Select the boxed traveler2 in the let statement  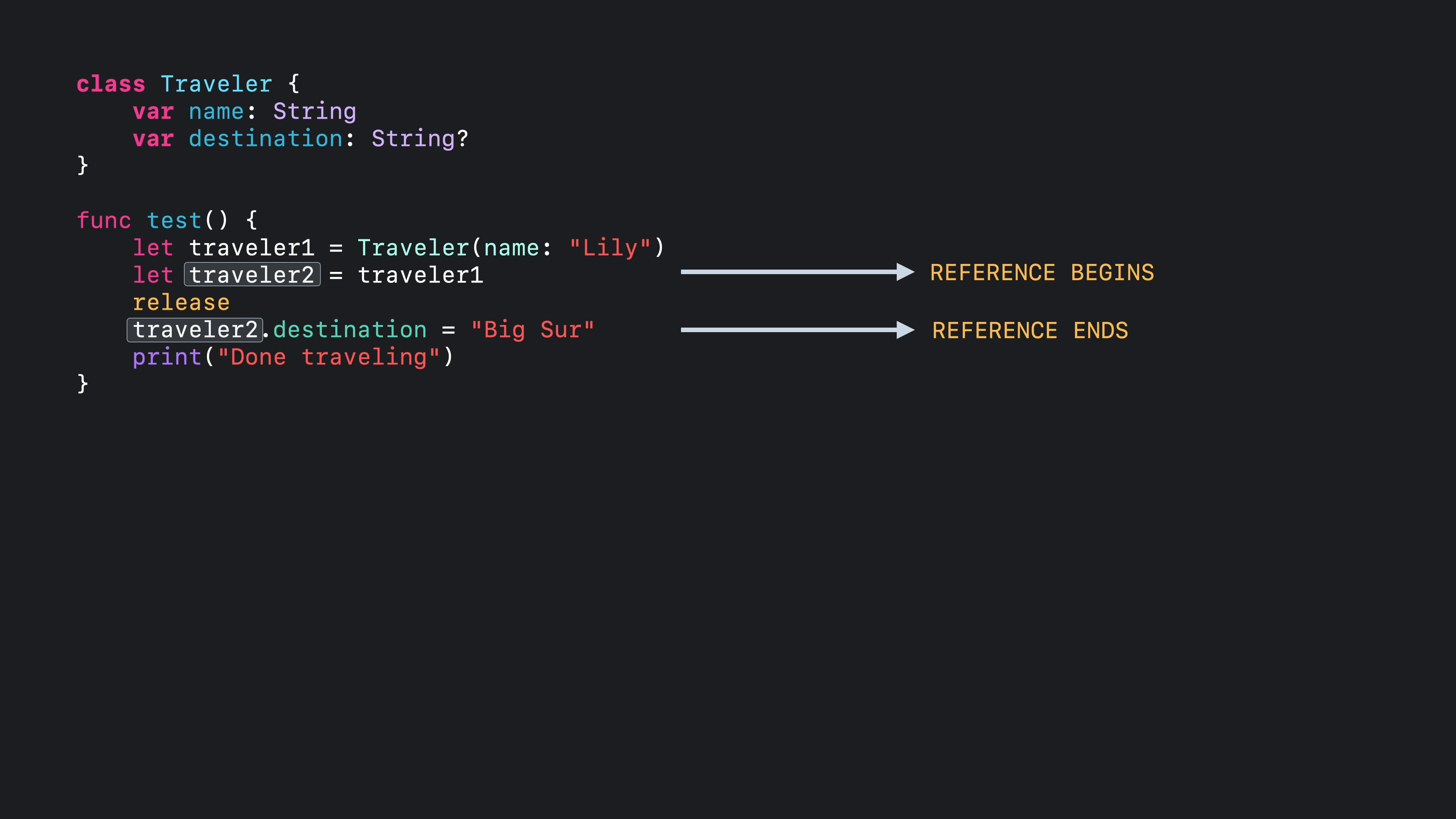click(x=252, y=275)
